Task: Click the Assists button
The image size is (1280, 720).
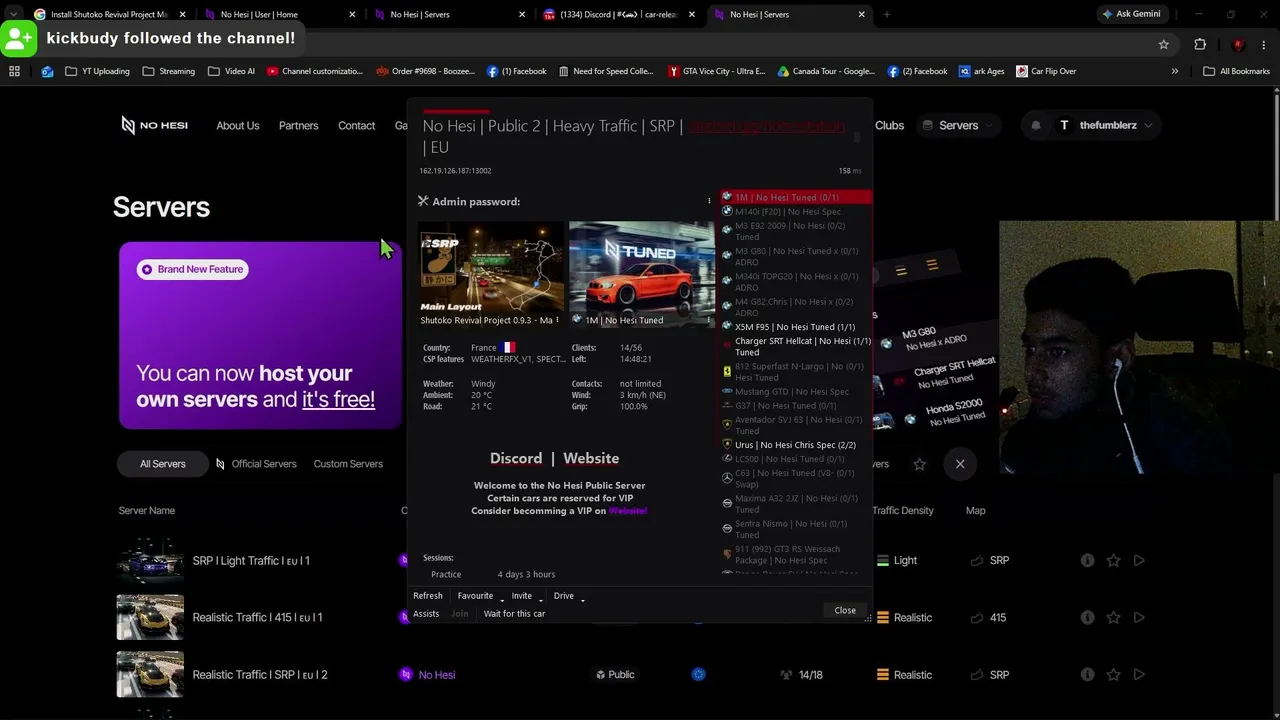Action: (x=426, y=614)
